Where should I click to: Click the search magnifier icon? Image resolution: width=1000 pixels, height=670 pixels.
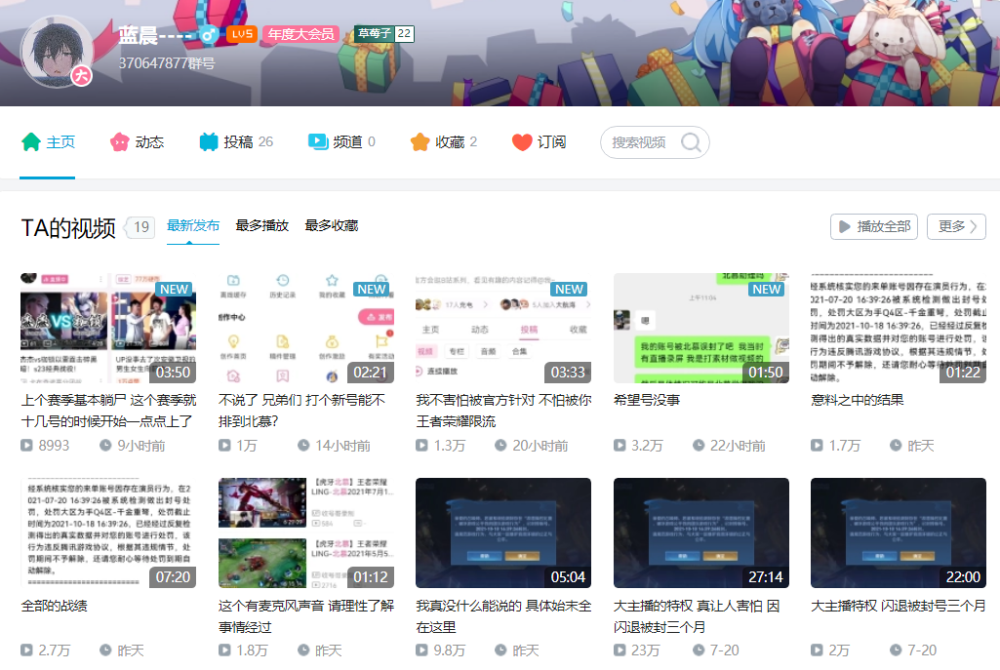pos(691,142)
